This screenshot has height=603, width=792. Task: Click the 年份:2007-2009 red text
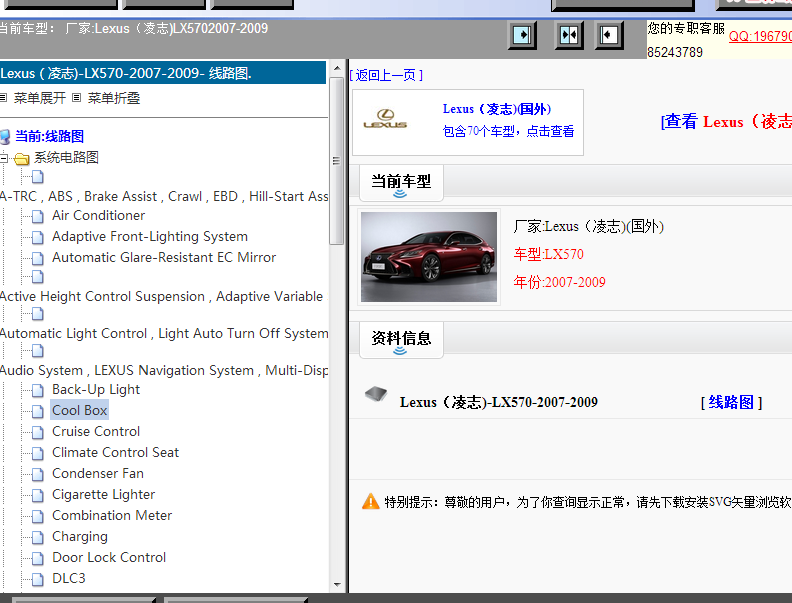(x=560, y=282)
